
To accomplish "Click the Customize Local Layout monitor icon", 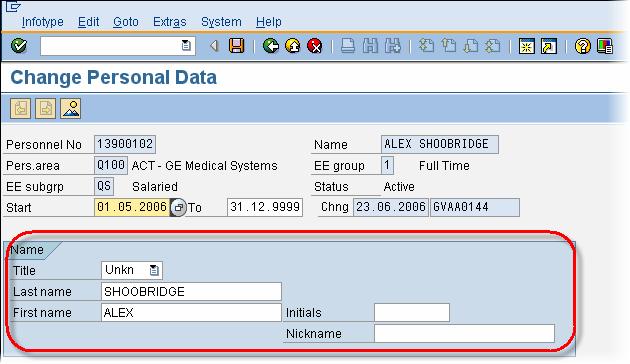I will tap(605, 46).
